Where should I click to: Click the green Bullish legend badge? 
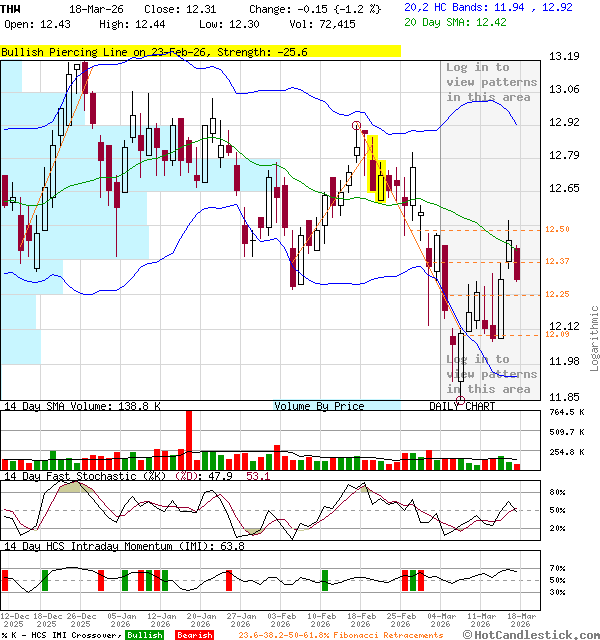coord(144,635)
